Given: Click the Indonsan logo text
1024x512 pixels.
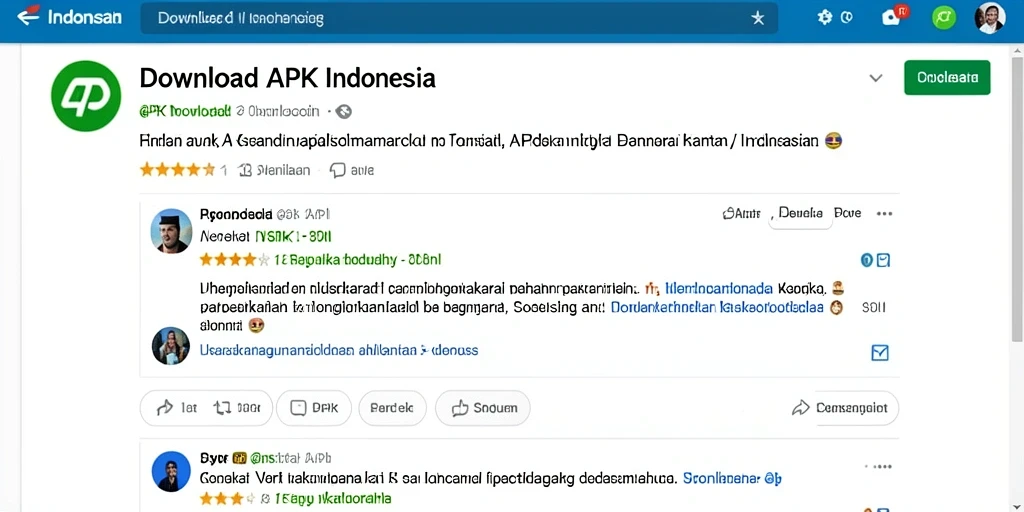Looking at the screenshot, I should pos(85,17).
